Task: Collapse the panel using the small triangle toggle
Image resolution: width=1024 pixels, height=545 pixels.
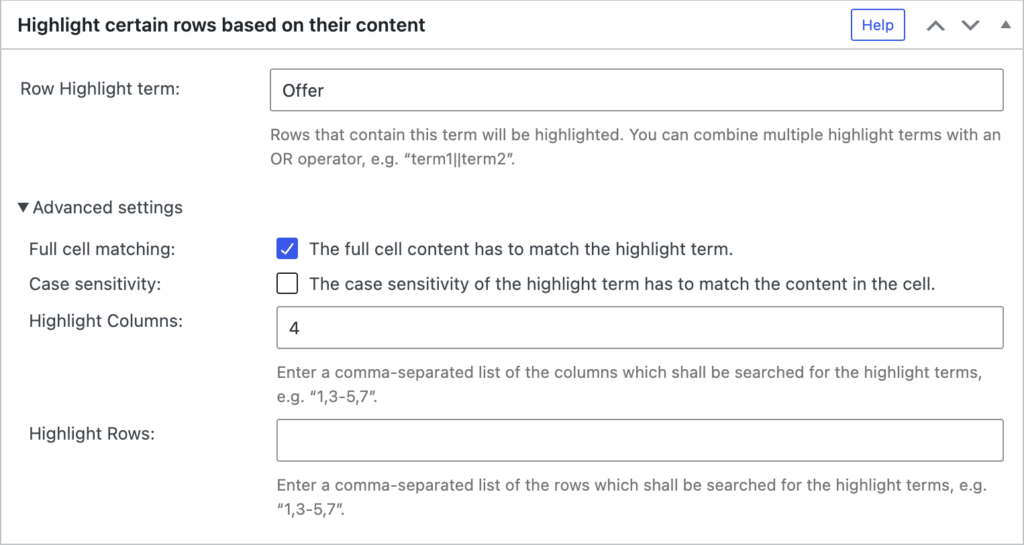Action: click(x=1005, y=25)
